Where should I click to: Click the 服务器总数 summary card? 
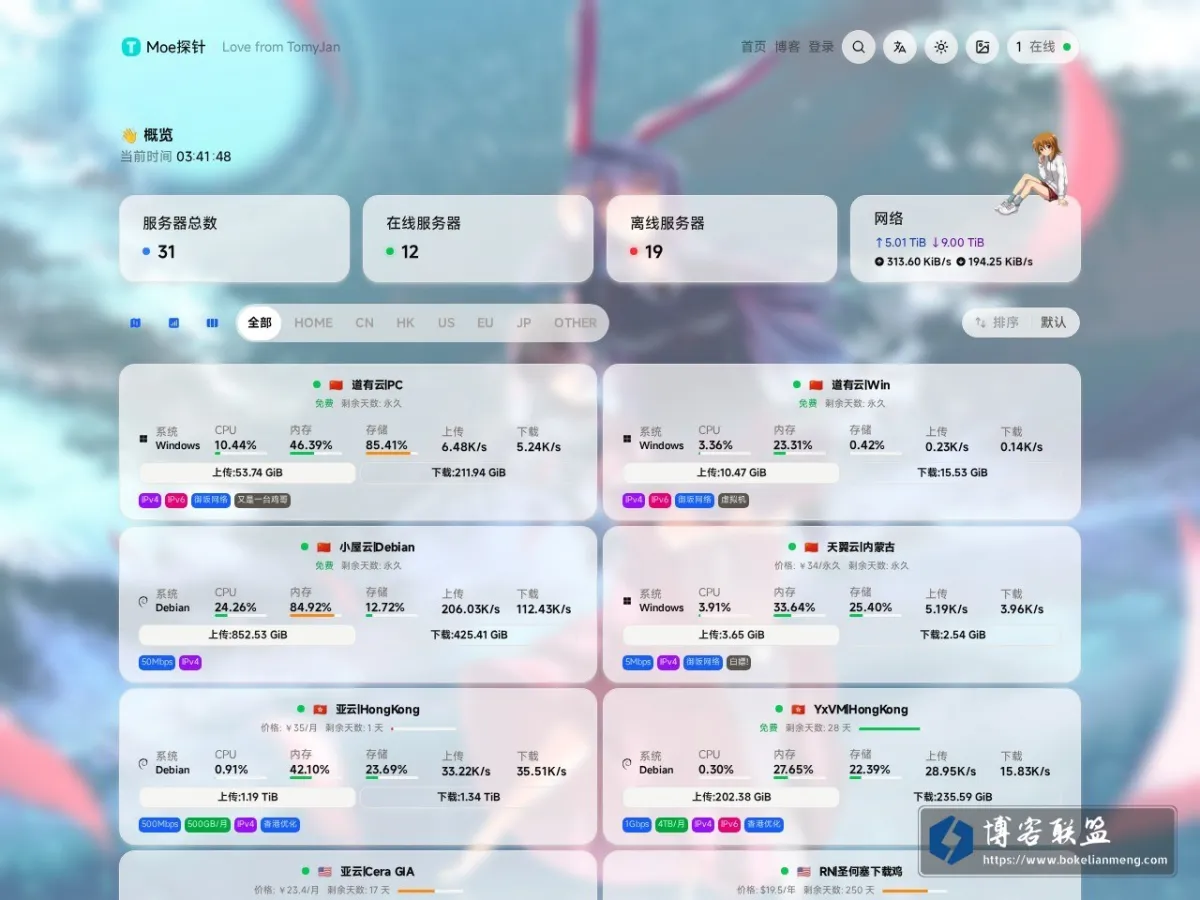point(235,238)
